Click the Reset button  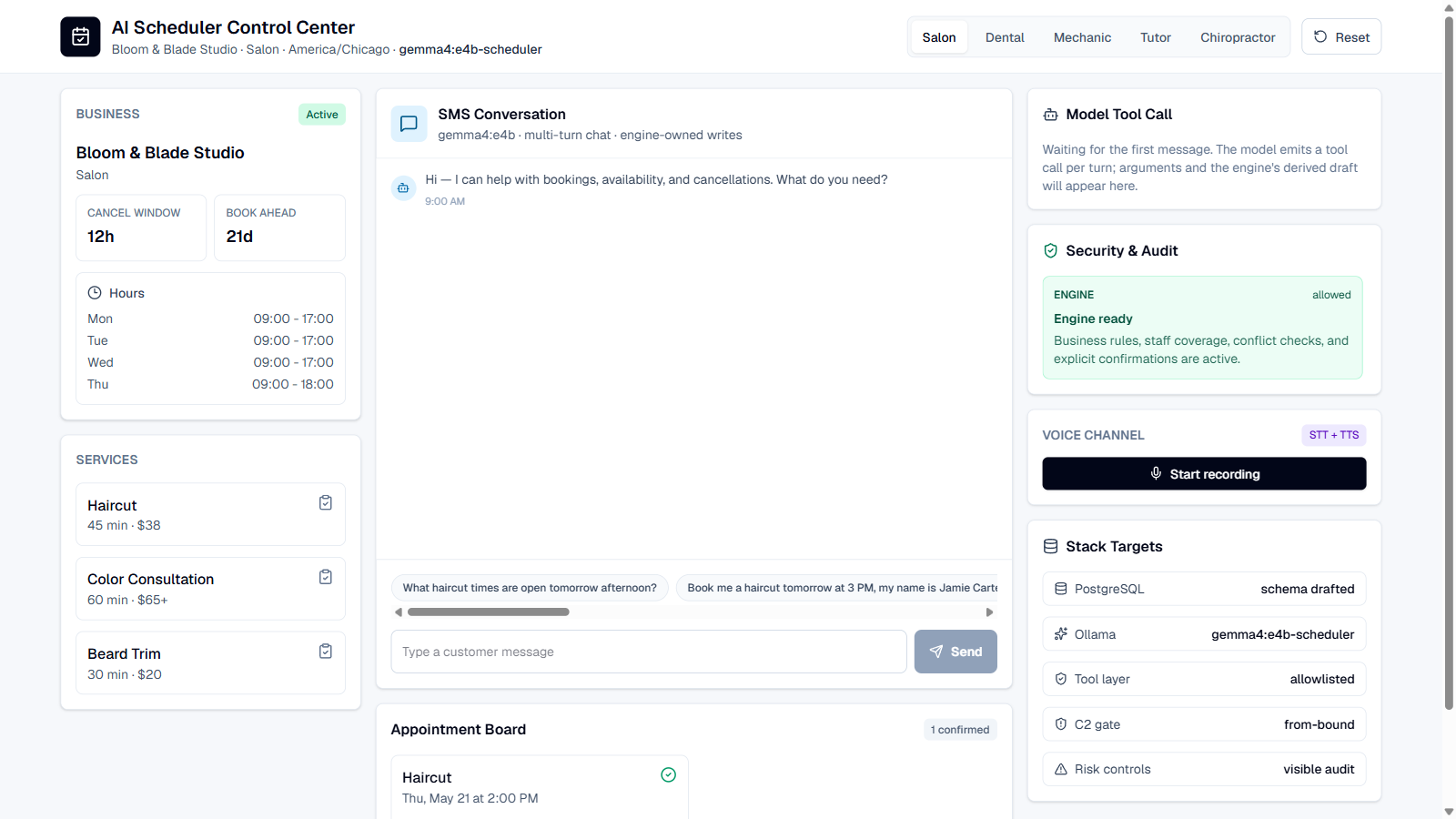[1341, 37]
